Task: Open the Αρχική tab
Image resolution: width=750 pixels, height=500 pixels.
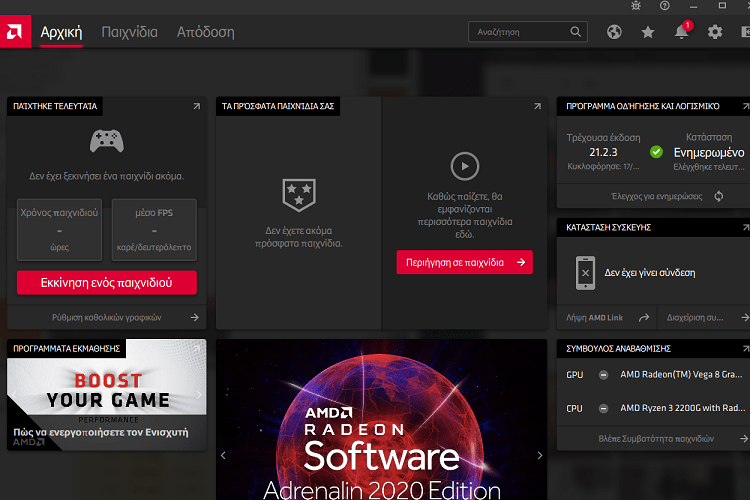Action: (x=61, y=32)
